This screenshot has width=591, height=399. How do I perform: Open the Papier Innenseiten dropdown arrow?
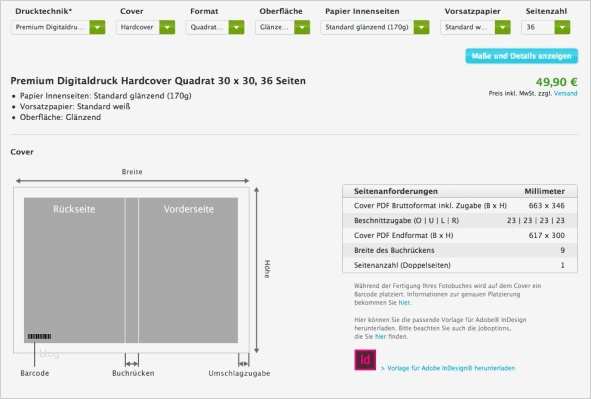point(421,27)
